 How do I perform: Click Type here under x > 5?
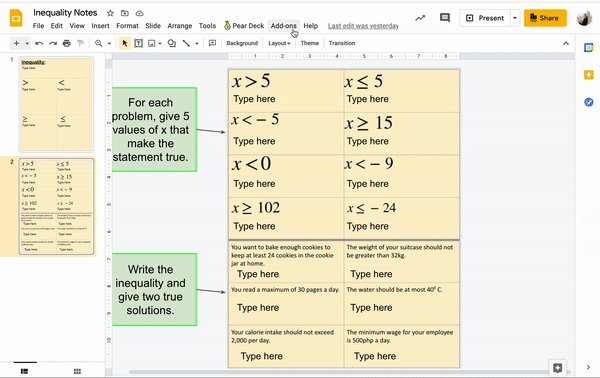pos(254,99)
